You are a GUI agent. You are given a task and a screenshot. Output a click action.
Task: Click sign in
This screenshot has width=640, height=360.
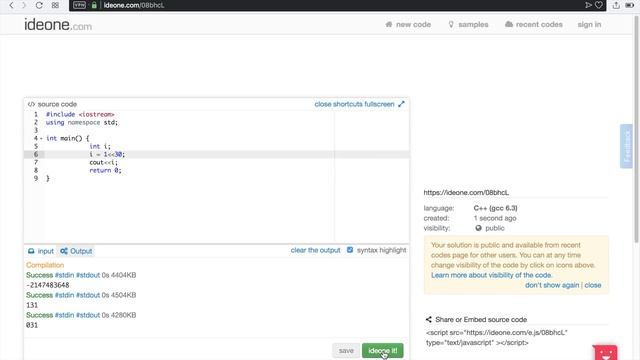click(x=589, y=24)
